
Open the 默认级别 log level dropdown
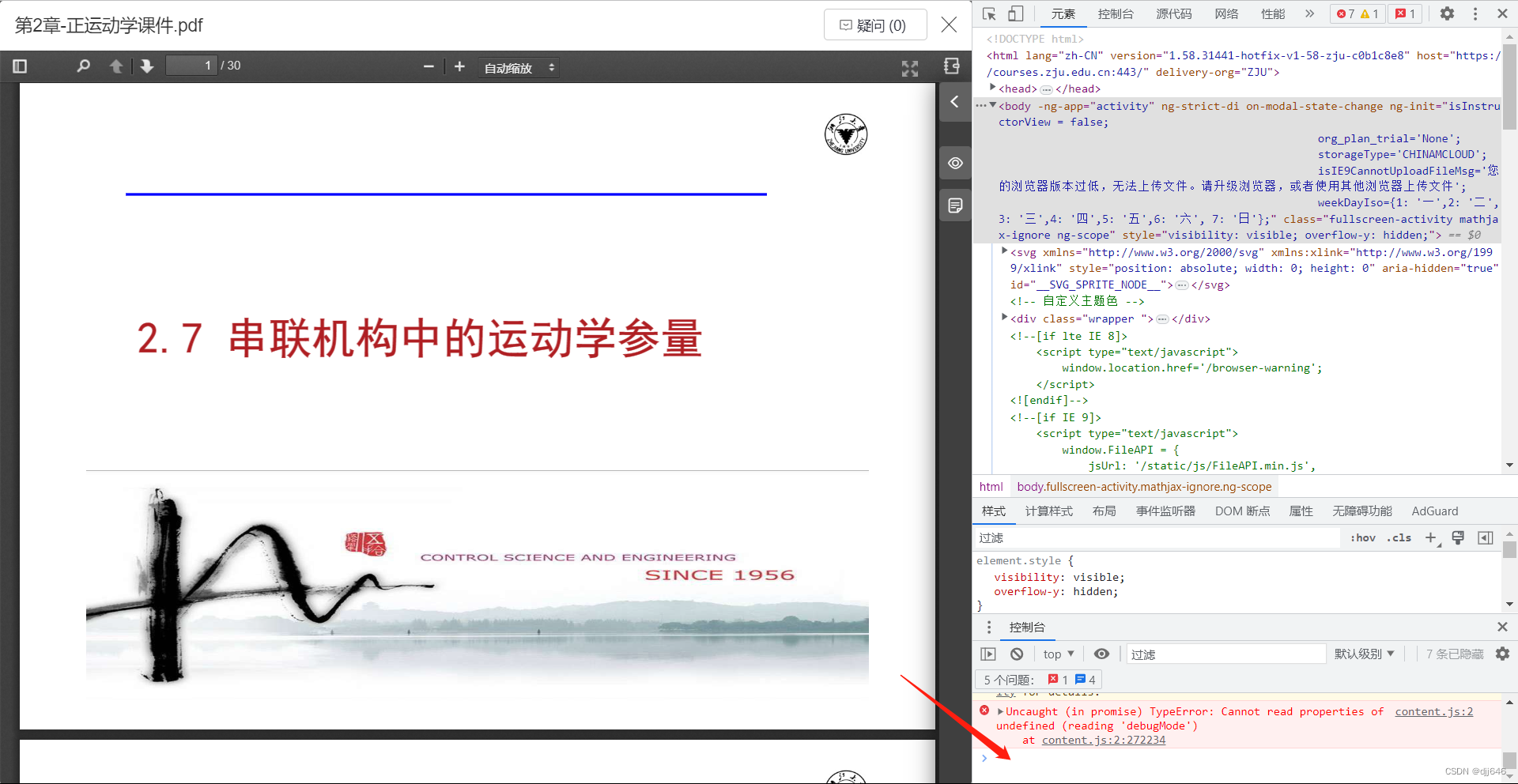[x=1364, y=654]
